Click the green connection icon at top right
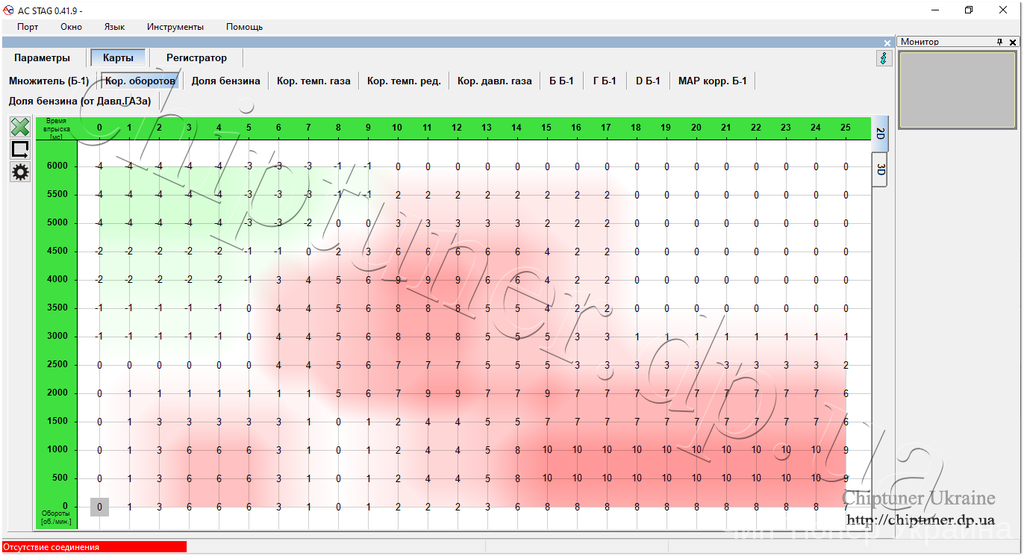The width and height of the screenshot is (1024, 556). (884, 58)
